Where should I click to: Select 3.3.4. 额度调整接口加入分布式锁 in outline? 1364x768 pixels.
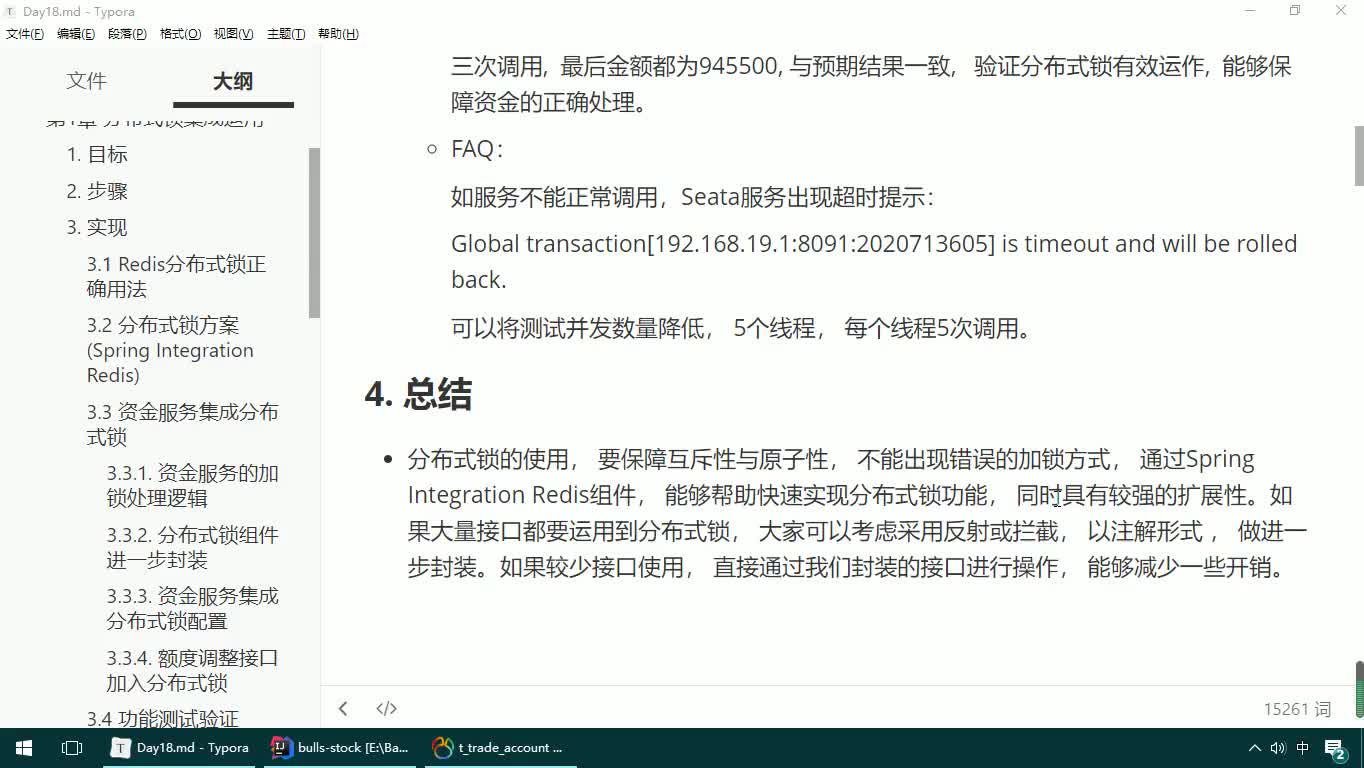(192, 670)
